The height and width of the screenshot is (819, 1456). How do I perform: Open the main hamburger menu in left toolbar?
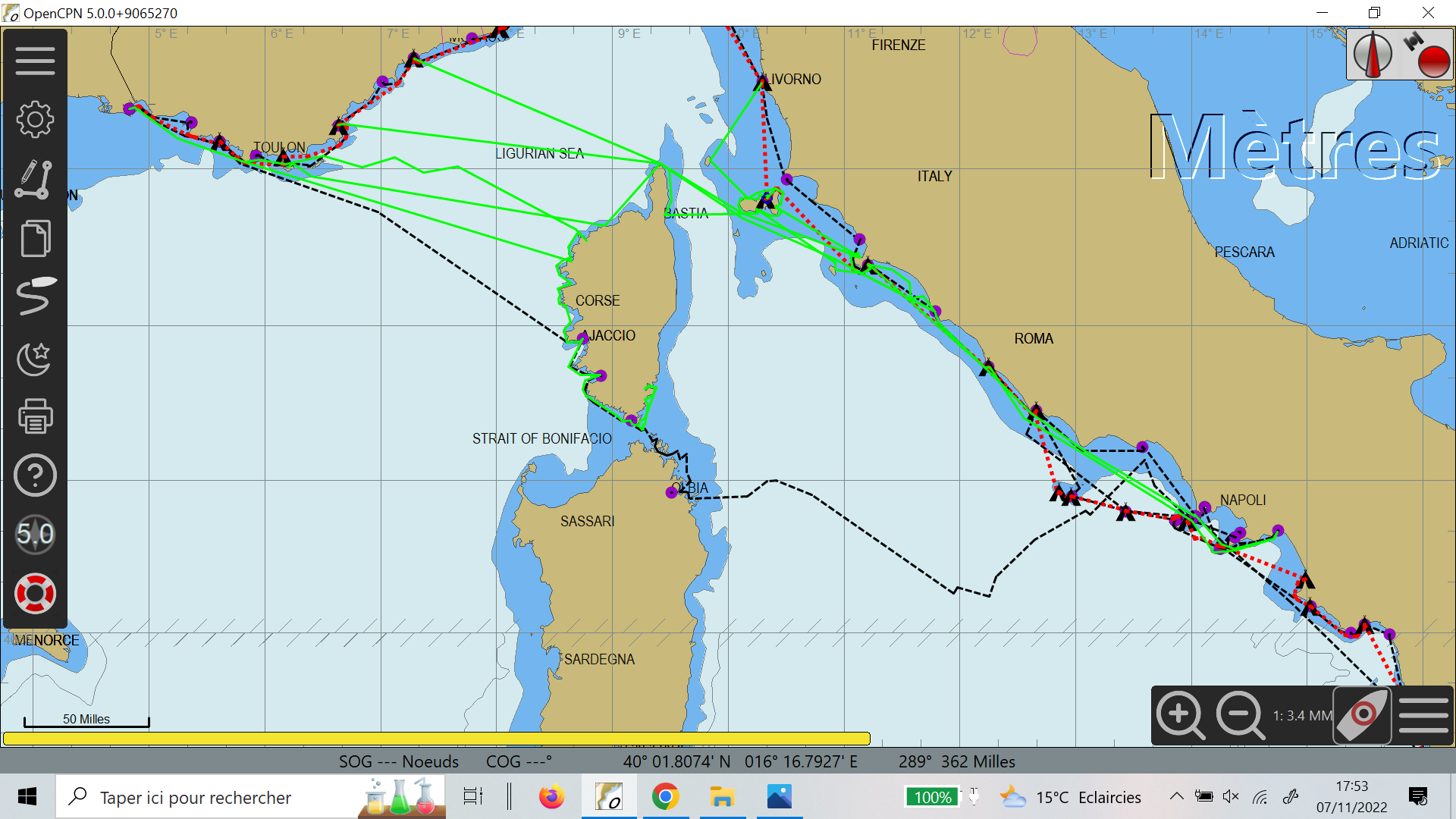click(35, 61)
